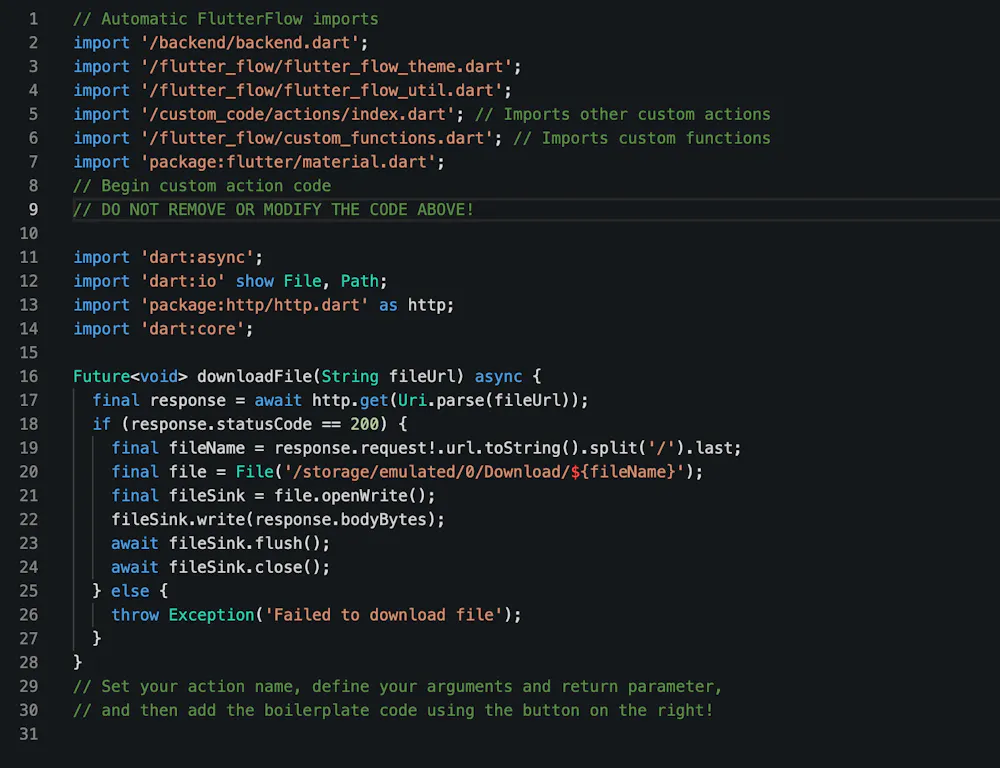
Task: Click the closing brace on line 28
Action: [x=77, y=662]
